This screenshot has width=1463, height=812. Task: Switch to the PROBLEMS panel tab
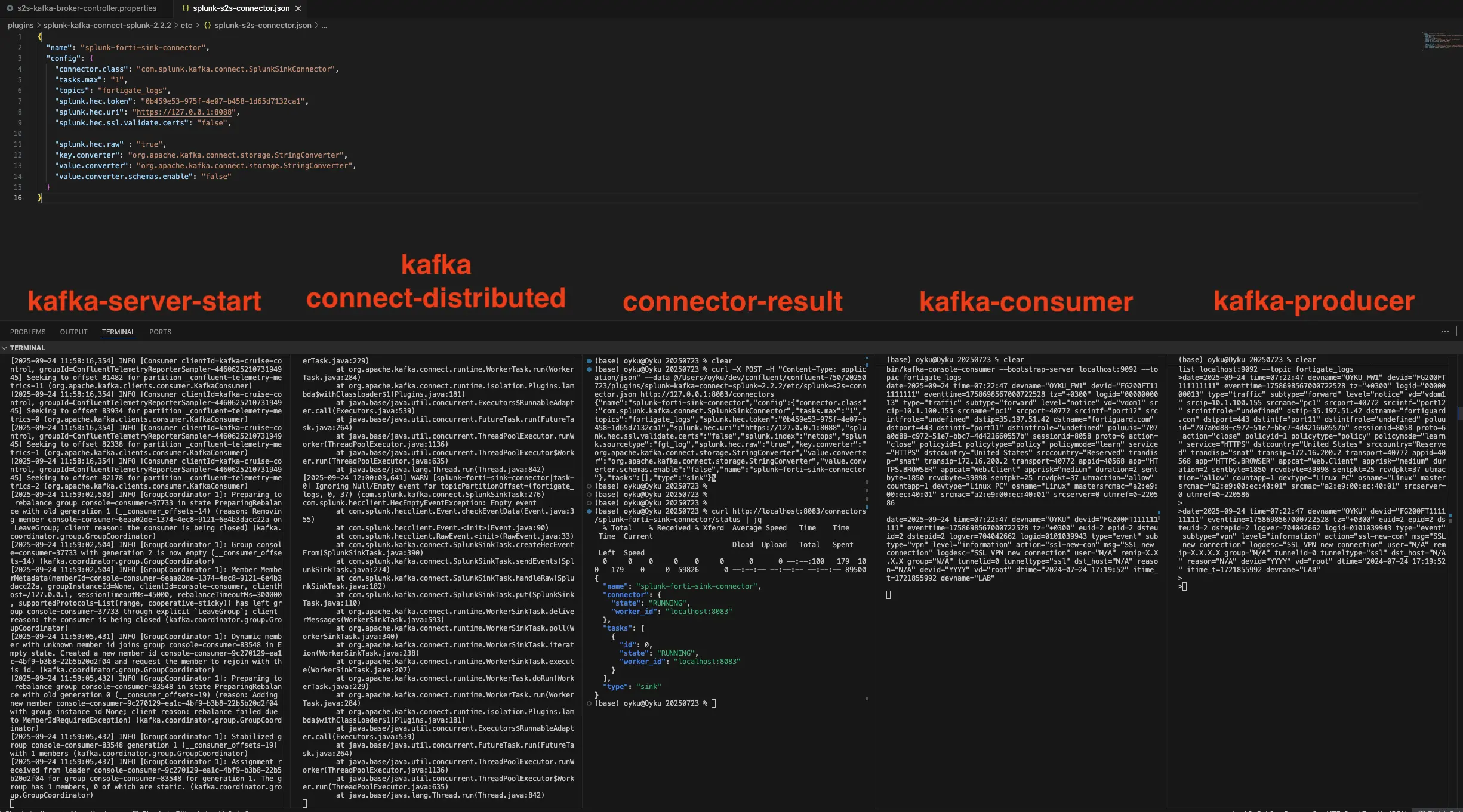pyautogui.click(x=27, y=332)
